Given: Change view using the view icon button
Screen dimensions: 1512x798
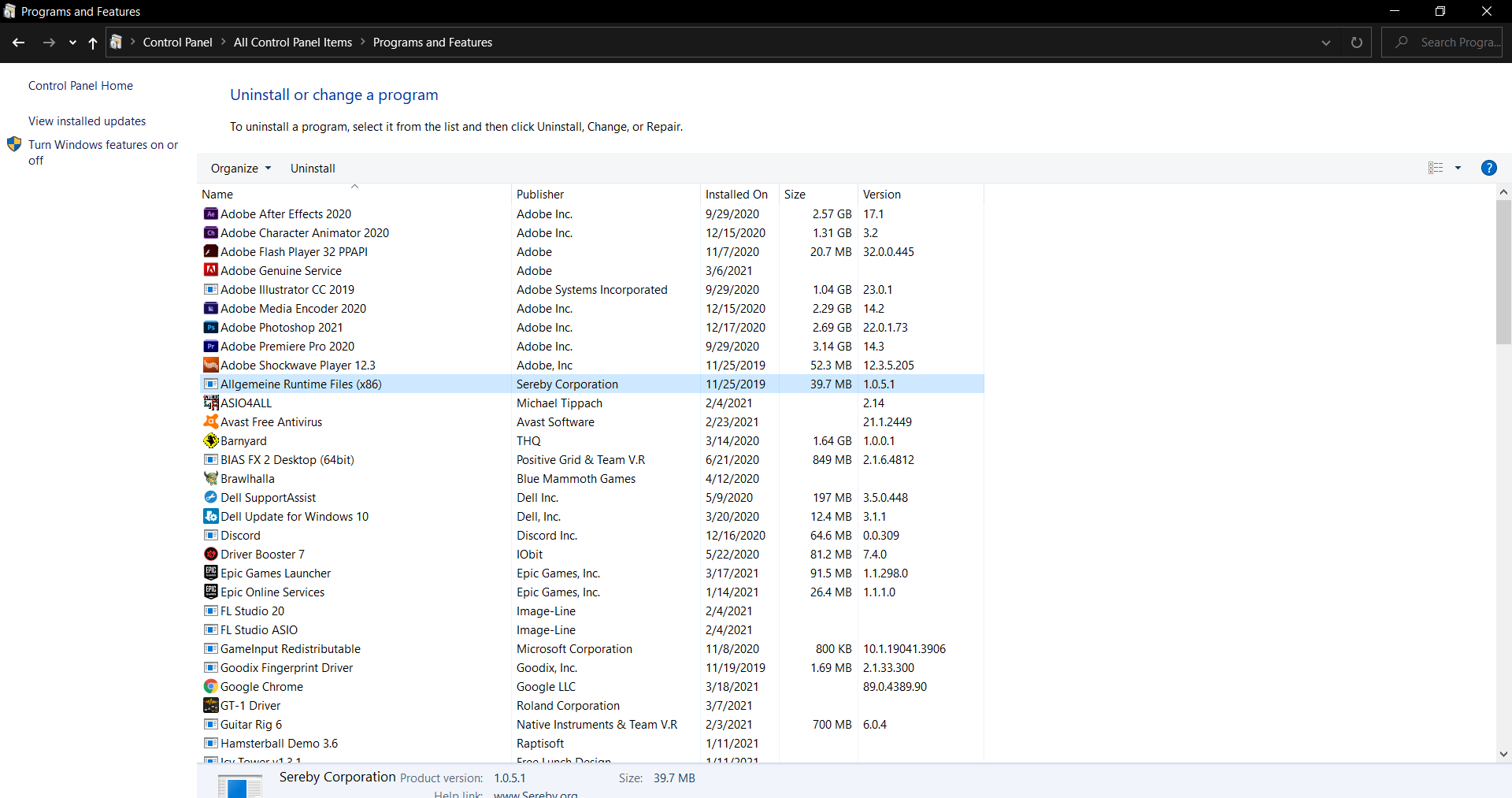Looking at the screenshot, I should (x=1436, y=168).
